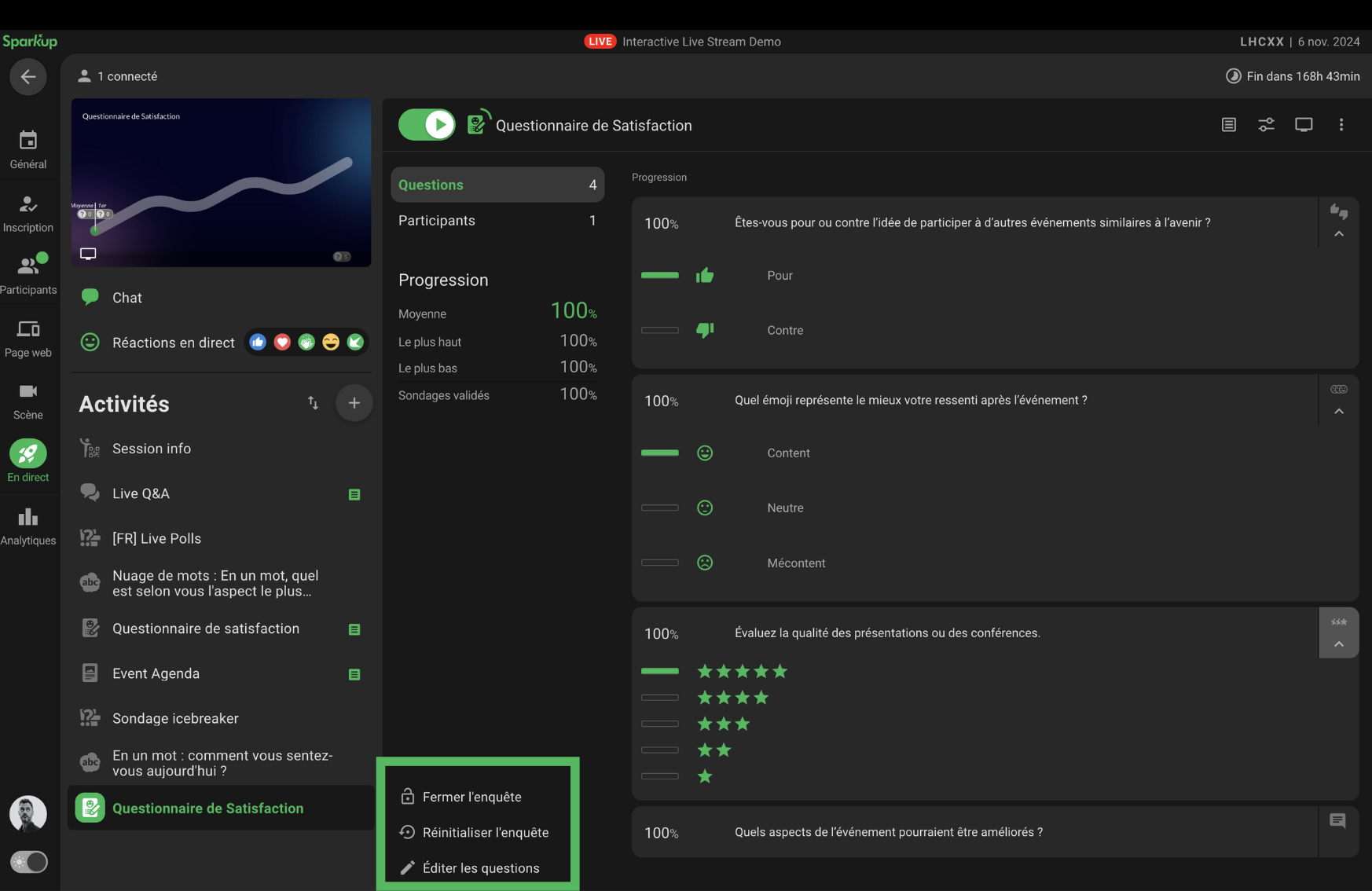Toggle the Questionnaire de Satisfaction play switch
The image size is (1372, 891).
pos(427,125)
